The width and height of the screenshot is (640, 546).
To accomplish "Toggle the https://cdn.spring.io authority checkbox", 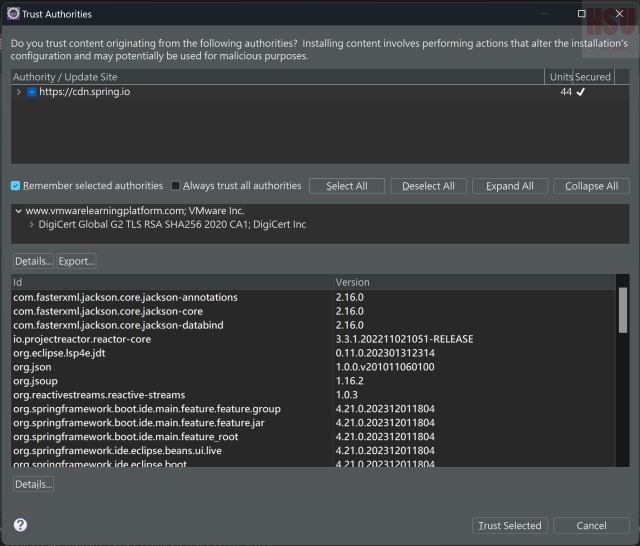I will tap(32, 92).
